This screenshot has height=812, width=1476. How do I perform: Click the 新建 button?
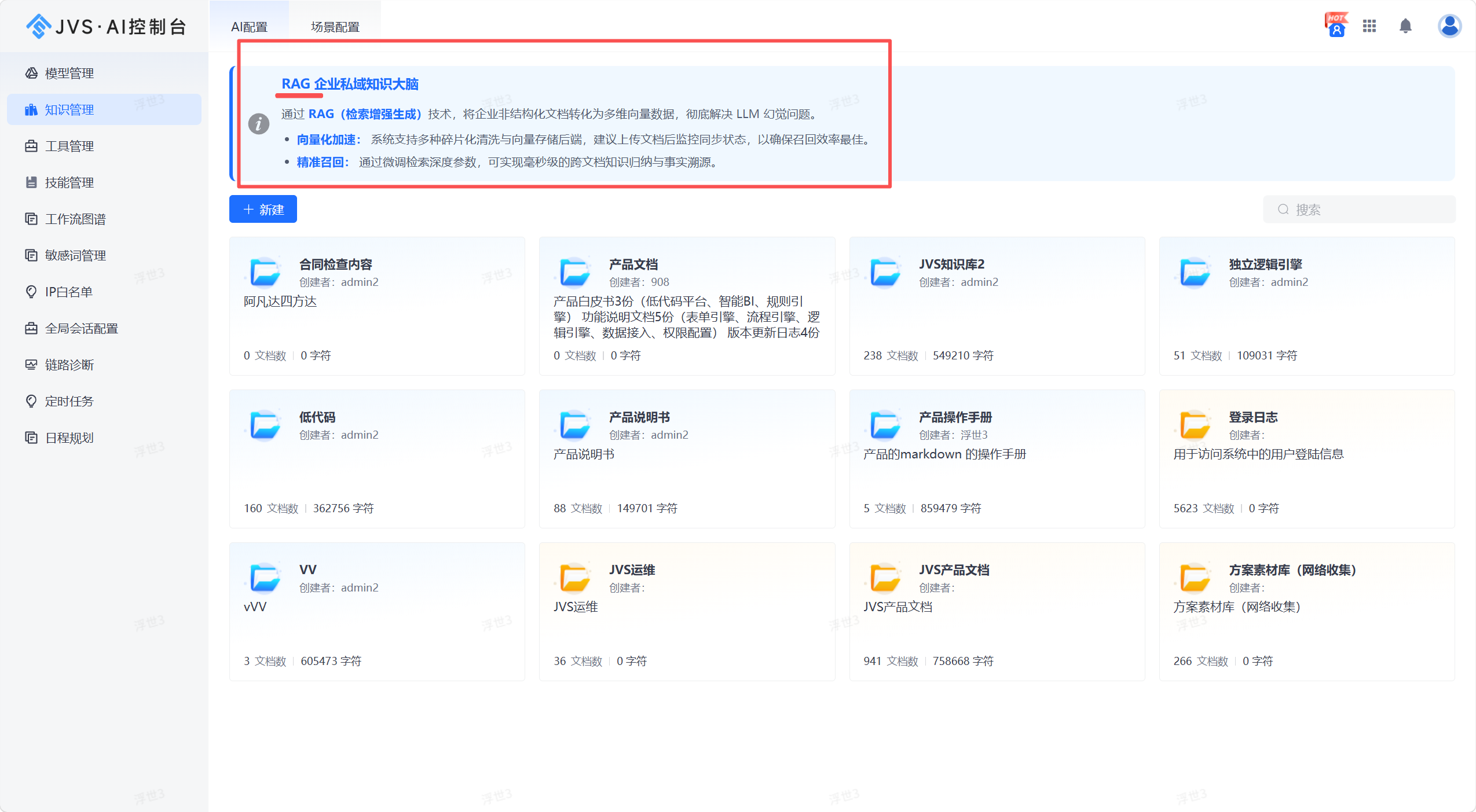[263, 209]
